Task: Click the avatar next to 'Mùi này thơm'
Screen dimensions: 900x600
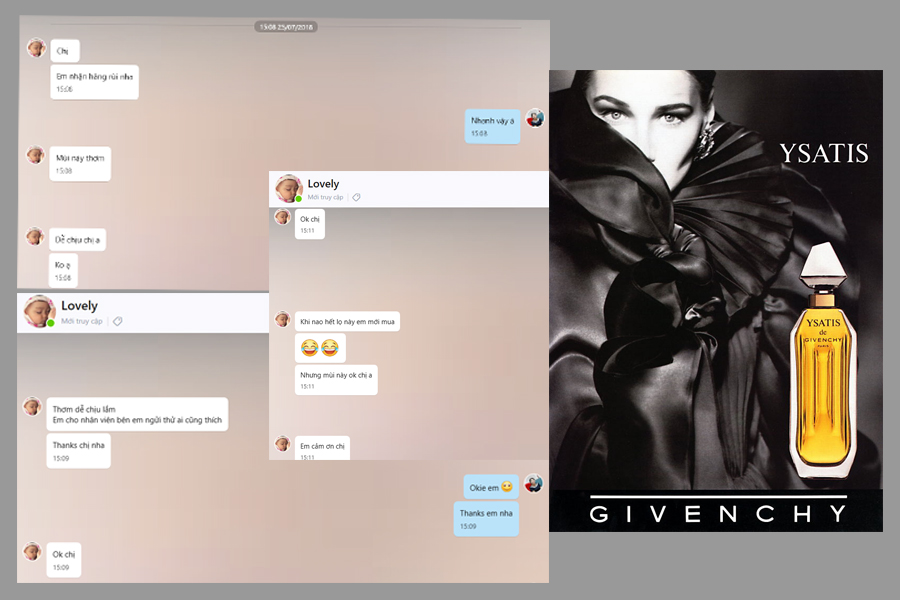Action: (35, 154)
